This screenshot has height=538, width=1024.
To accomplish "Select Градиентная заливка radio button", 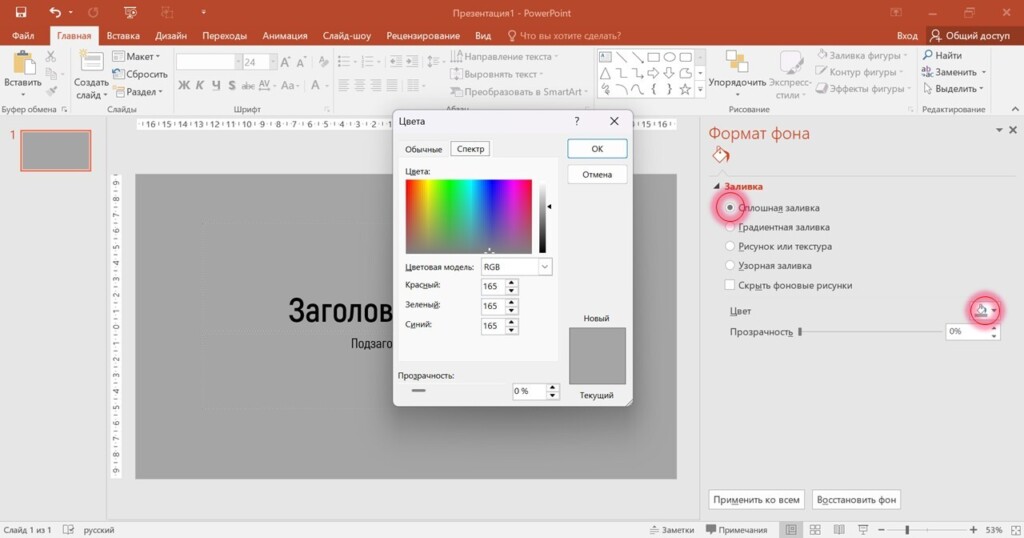I will [x=730, y=227].
